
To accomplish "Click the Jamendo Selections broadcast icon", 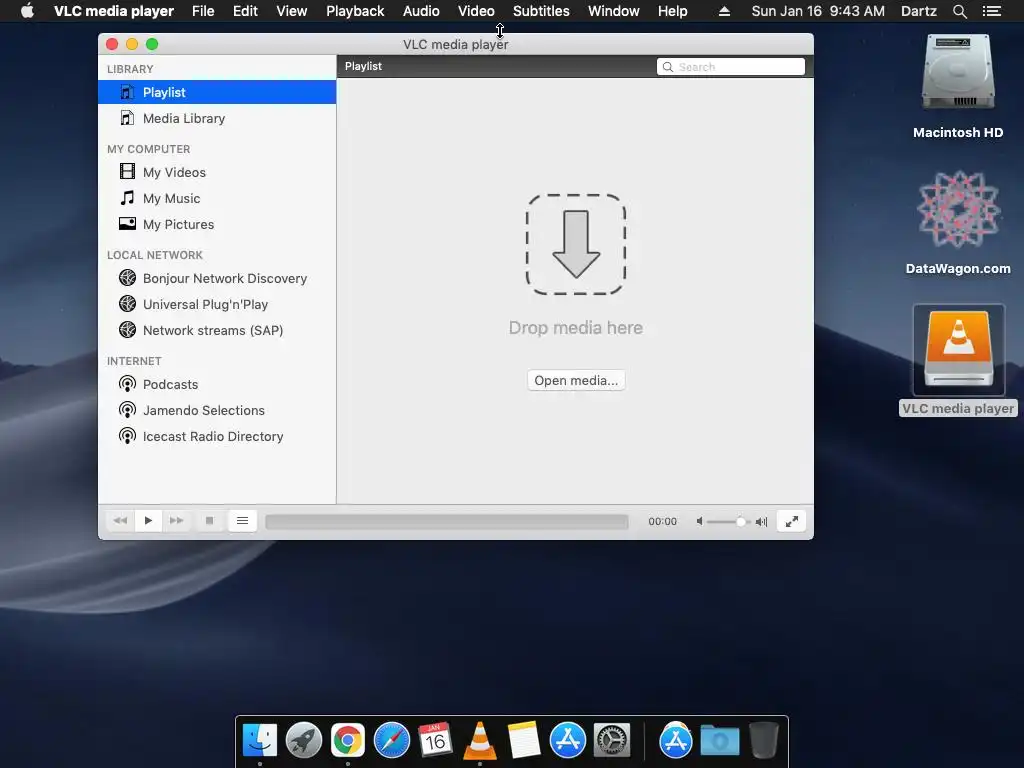I will tap(127, 410).
